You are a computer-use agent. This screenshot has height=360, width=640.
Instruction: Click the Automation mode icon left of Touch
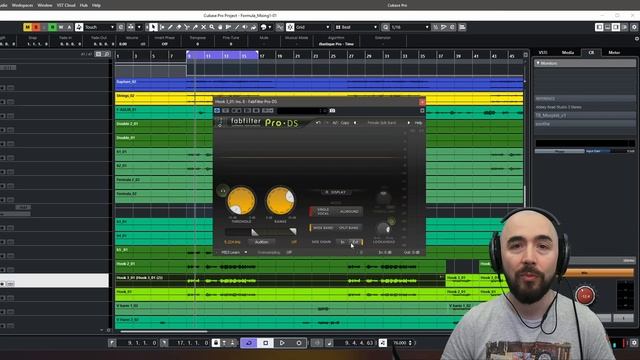[79, 27]
